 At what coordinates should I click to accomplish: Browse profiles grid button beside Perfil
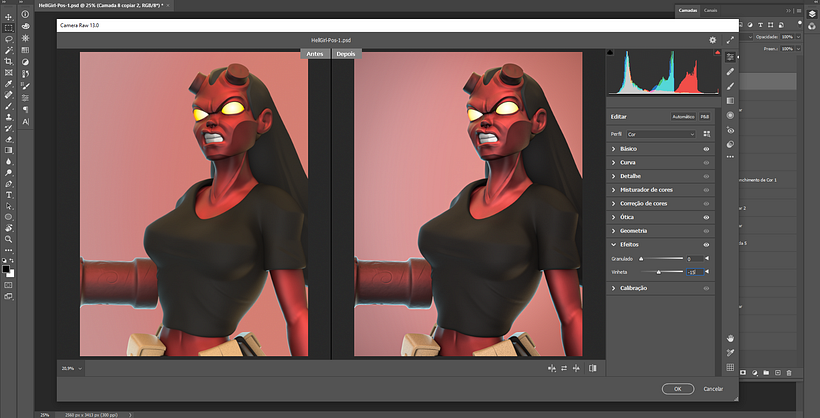pos(707,134)
